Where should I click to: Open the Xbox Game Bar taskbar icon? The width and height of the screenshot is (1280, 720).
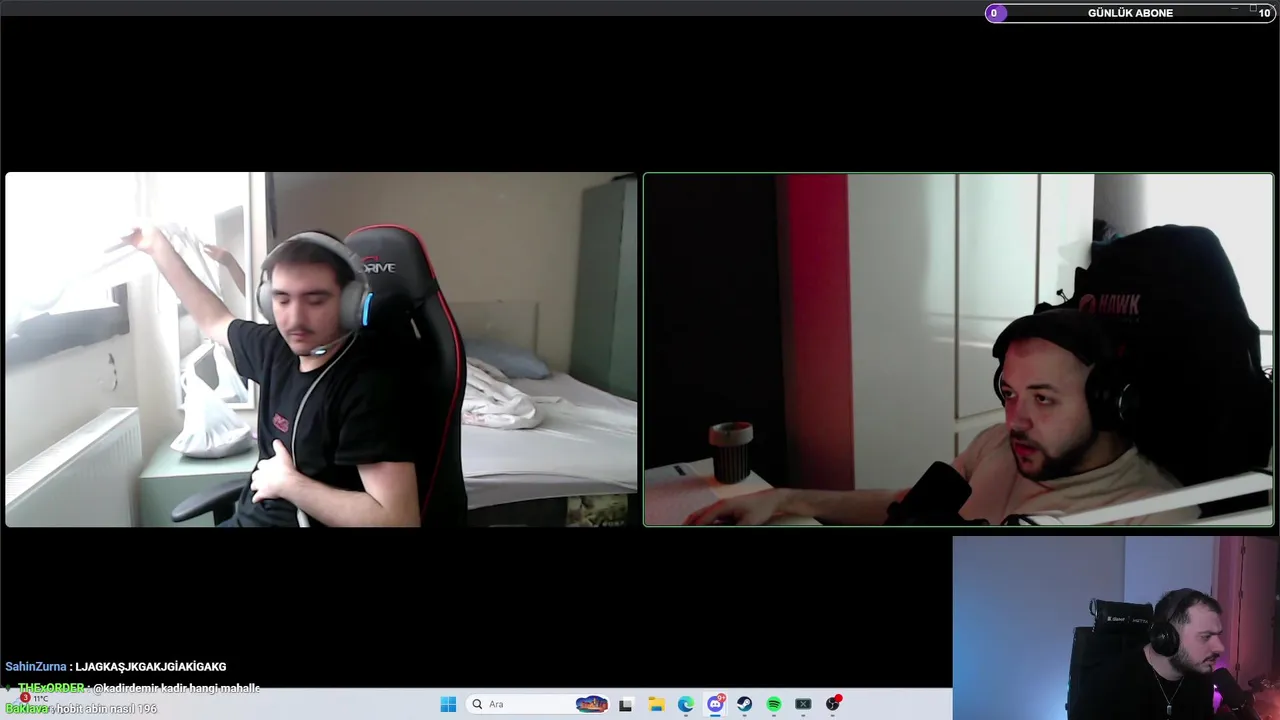point(803,704)
